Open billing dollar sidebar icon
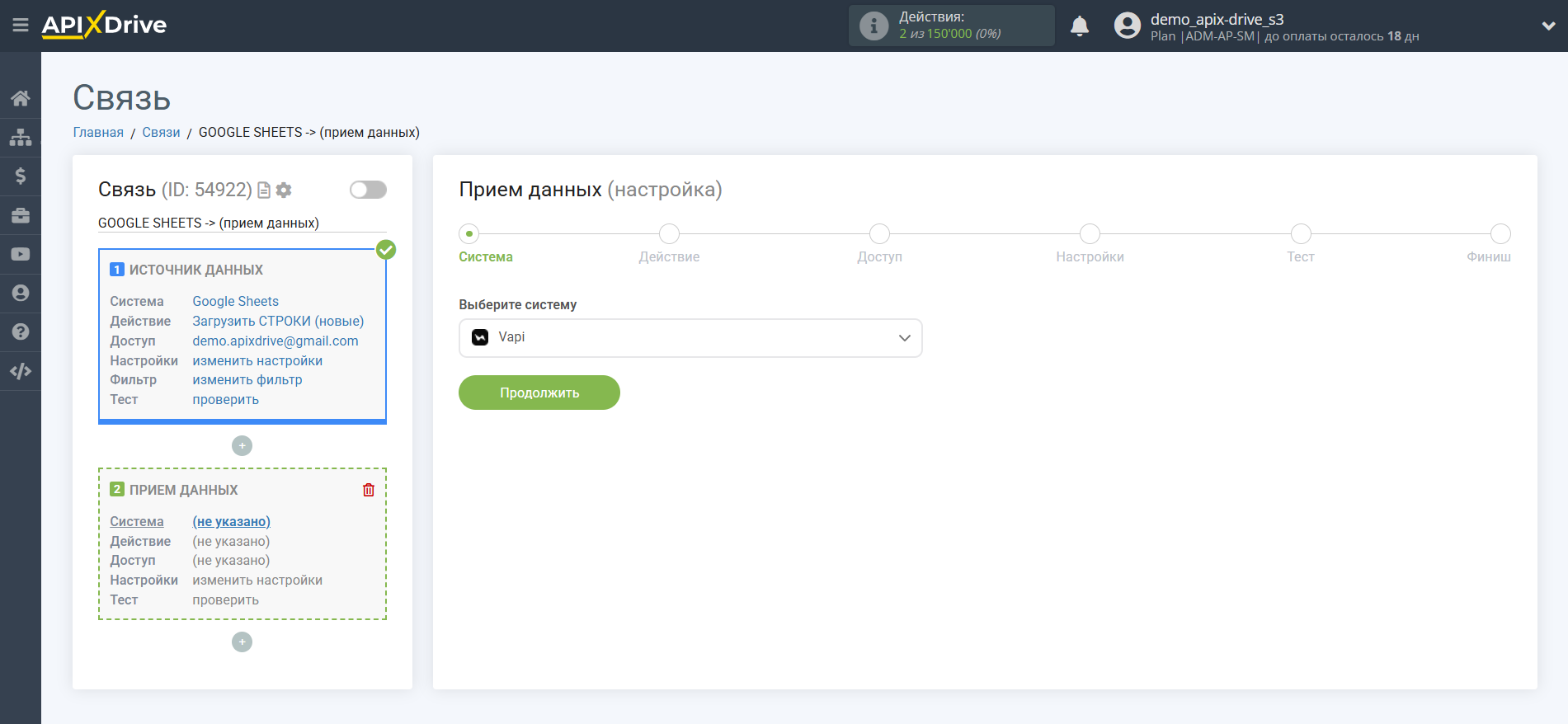1568x724 pixels. click(x=21, y=176)
